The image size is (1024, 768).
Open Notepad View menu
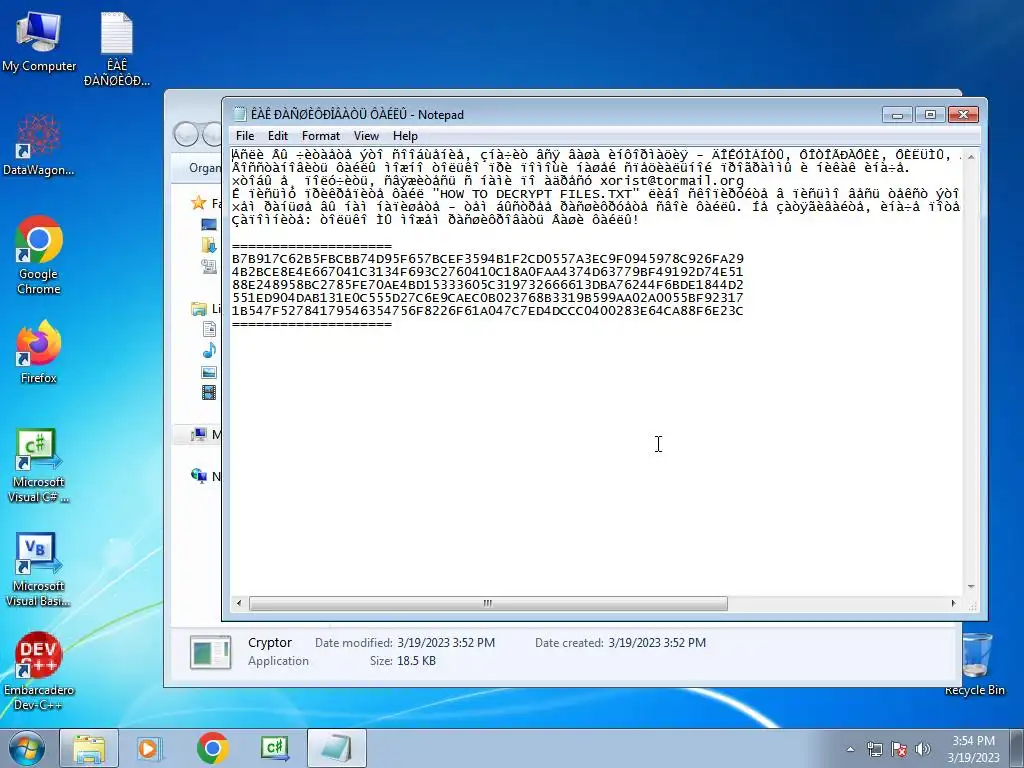(366, 136)
